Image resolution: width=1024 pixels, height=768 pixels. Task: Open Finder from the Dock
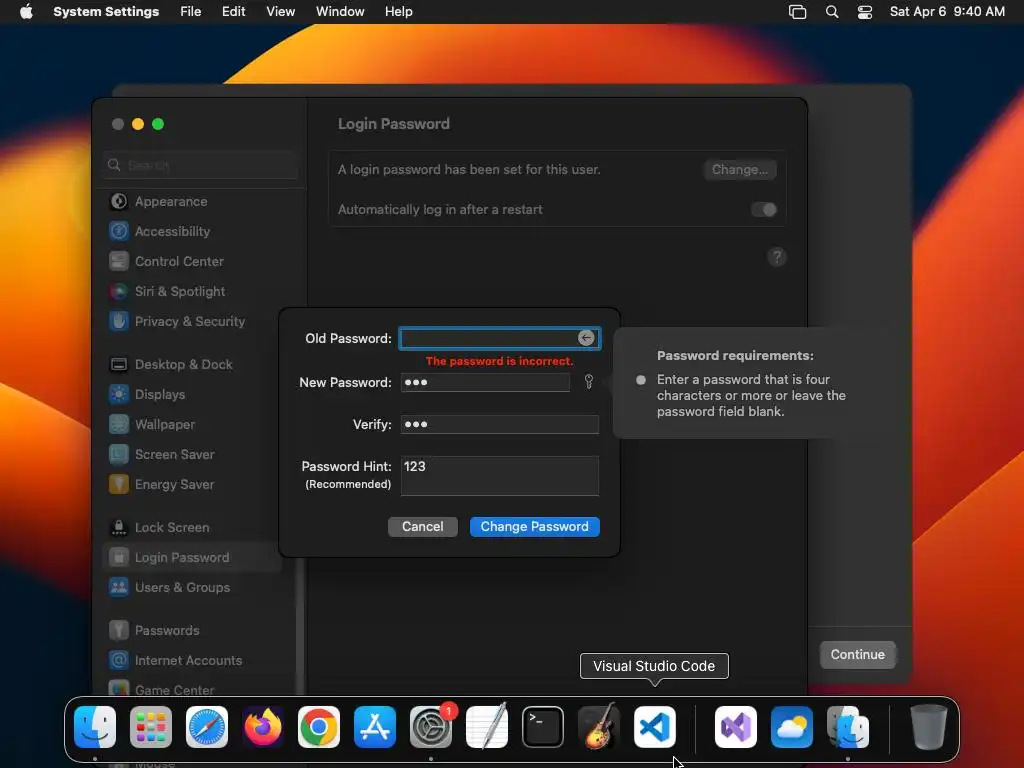click(95, 727)
